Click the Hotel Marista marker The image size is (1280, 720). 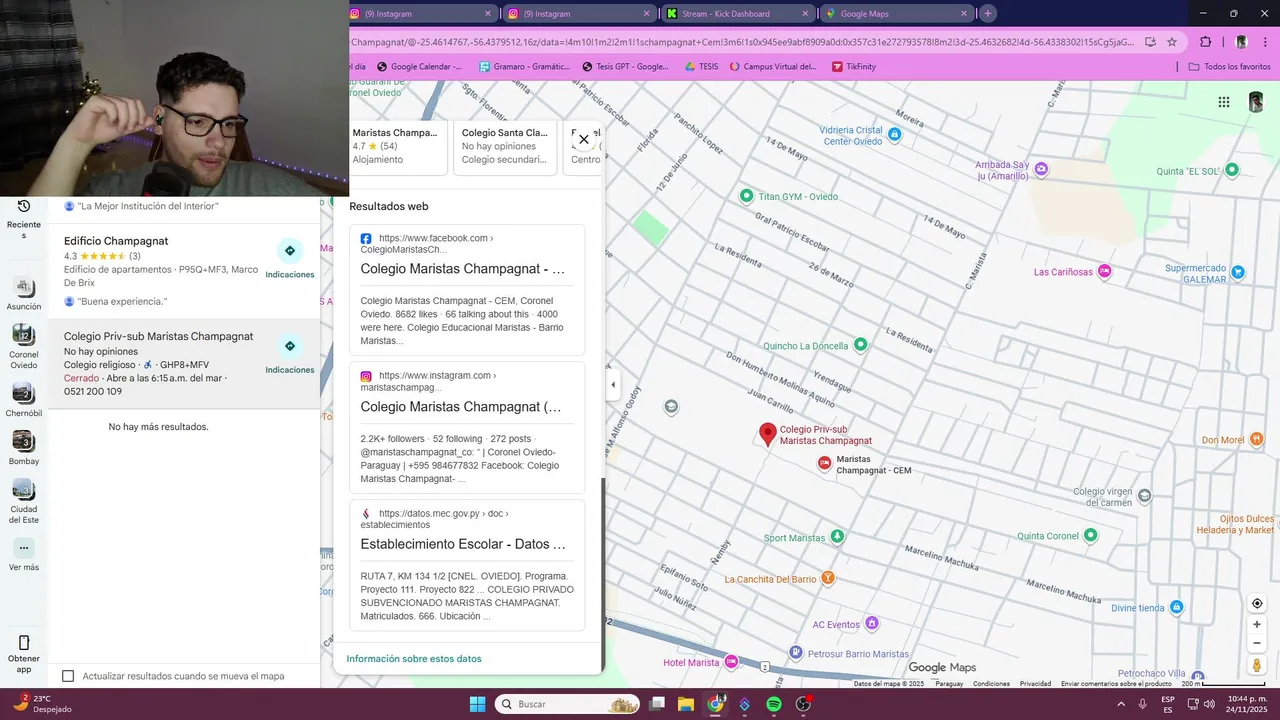[x=731, y=662]
